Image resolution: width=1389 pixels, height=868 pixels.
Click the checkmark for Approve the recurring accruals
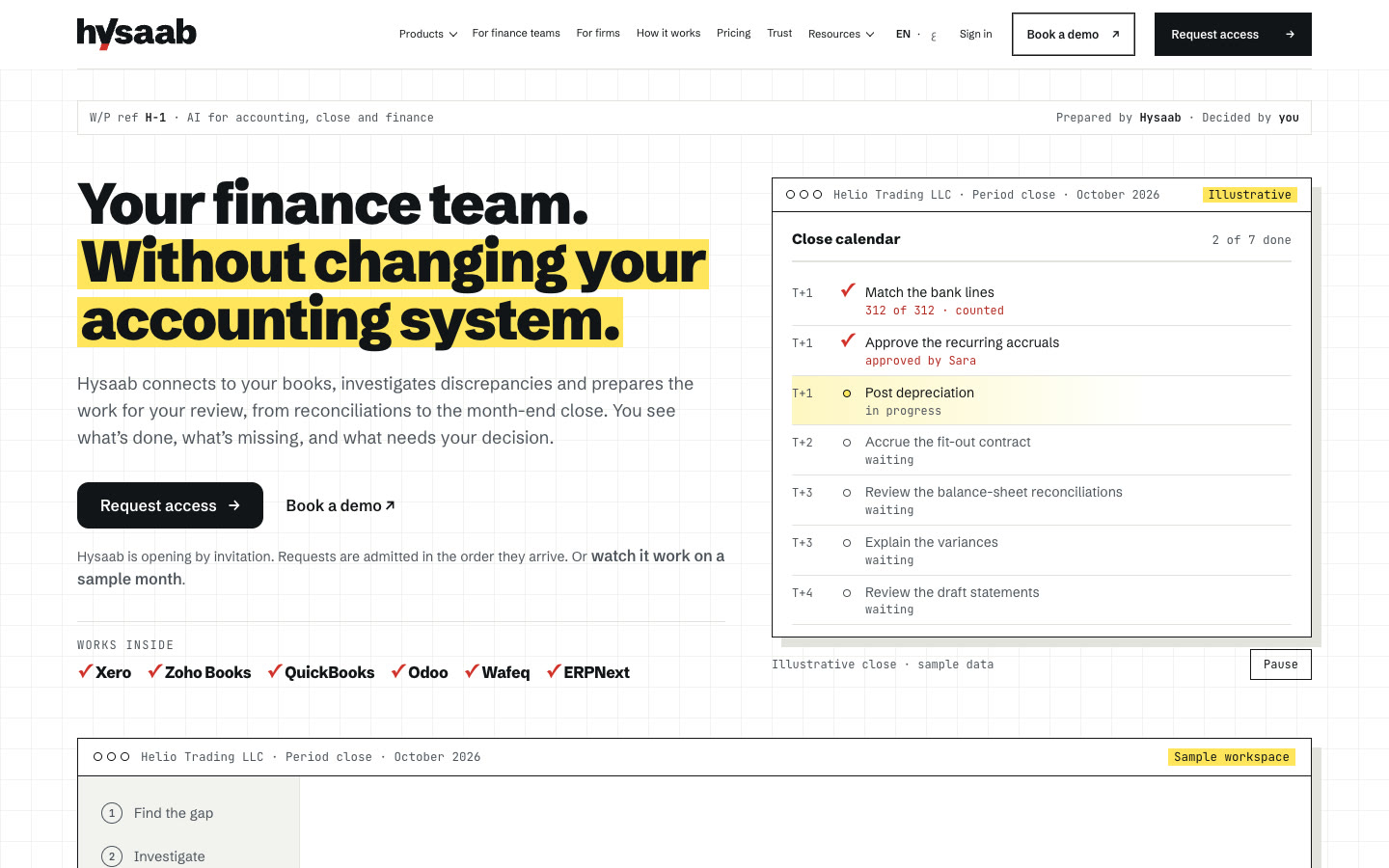pyautogui.click(x=848, y=340)
